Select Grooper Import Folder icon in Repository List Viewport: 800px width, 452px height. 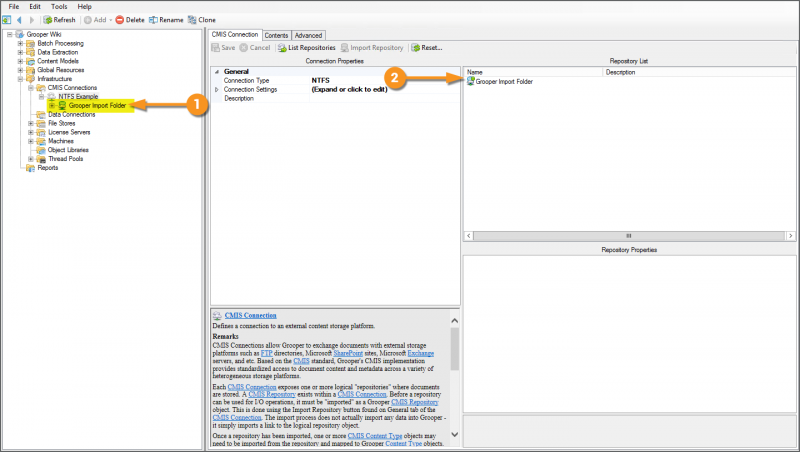tap(471, 81)
